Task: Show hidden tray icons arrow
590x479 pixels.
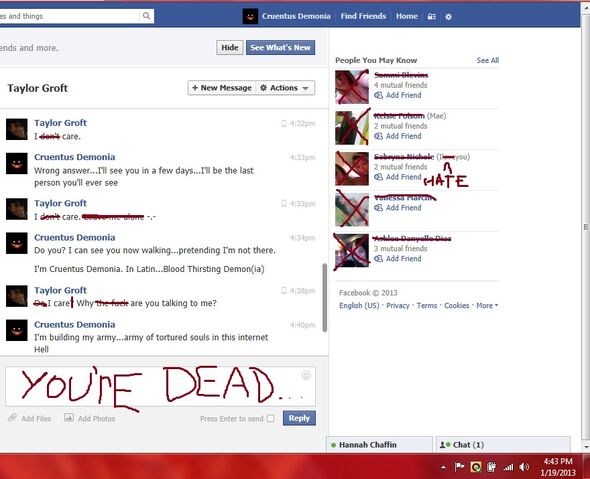Action: [444, 467]
